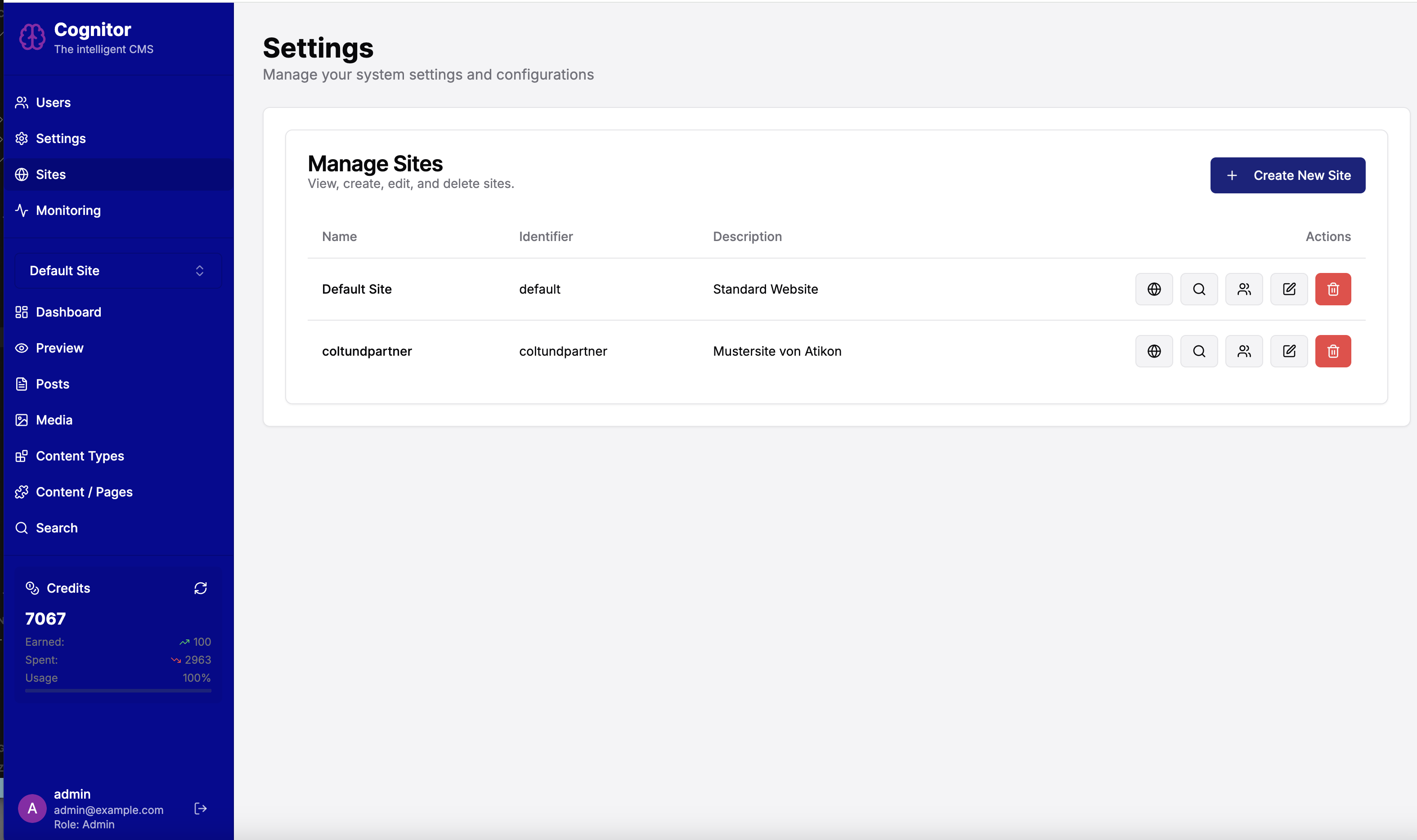Click the preview magnifier icon for coltundpartner
This screenshot has width=1417, height=840.
pyautogui.click(x=1198, y=351)
